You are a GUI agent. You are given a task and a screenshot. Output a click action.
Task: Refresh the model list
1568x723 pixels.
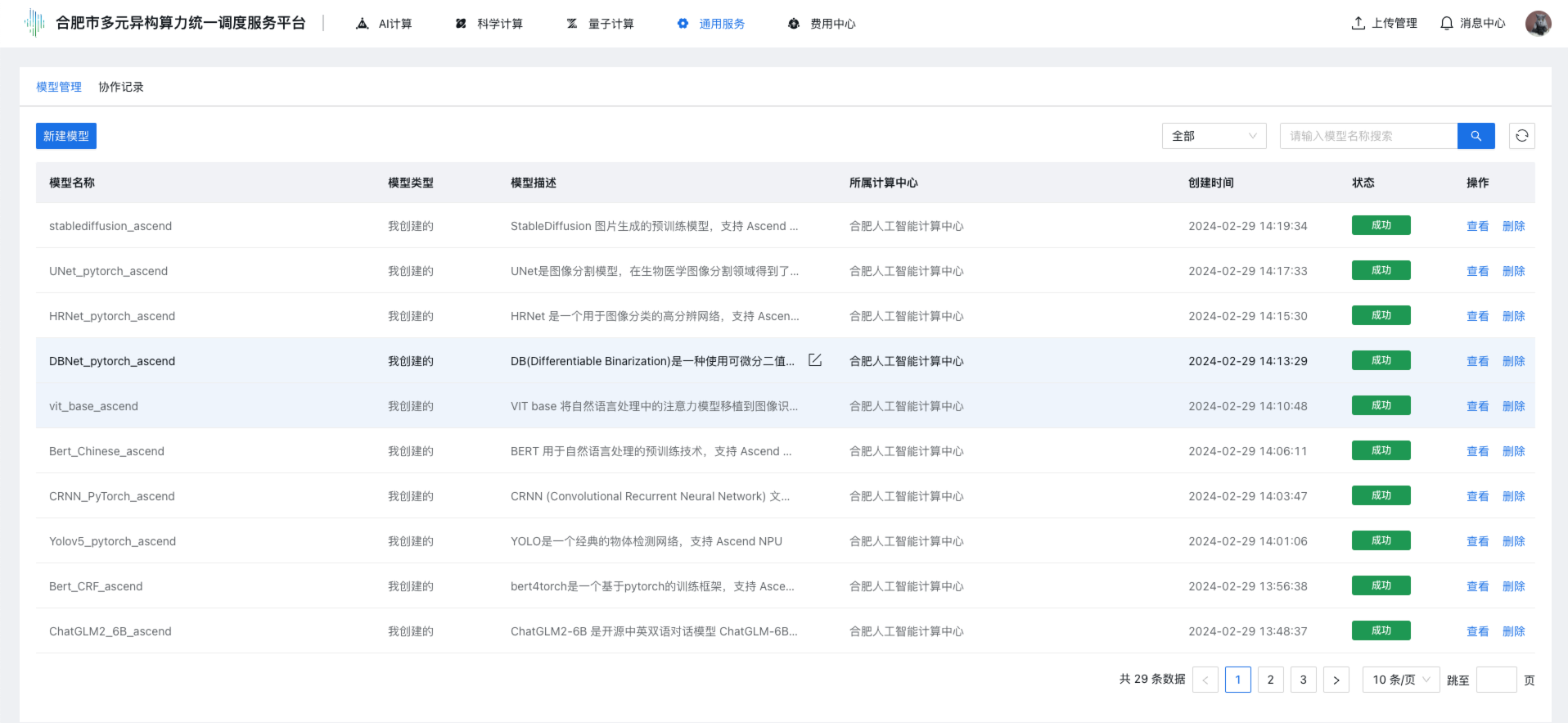(1521, 136)
